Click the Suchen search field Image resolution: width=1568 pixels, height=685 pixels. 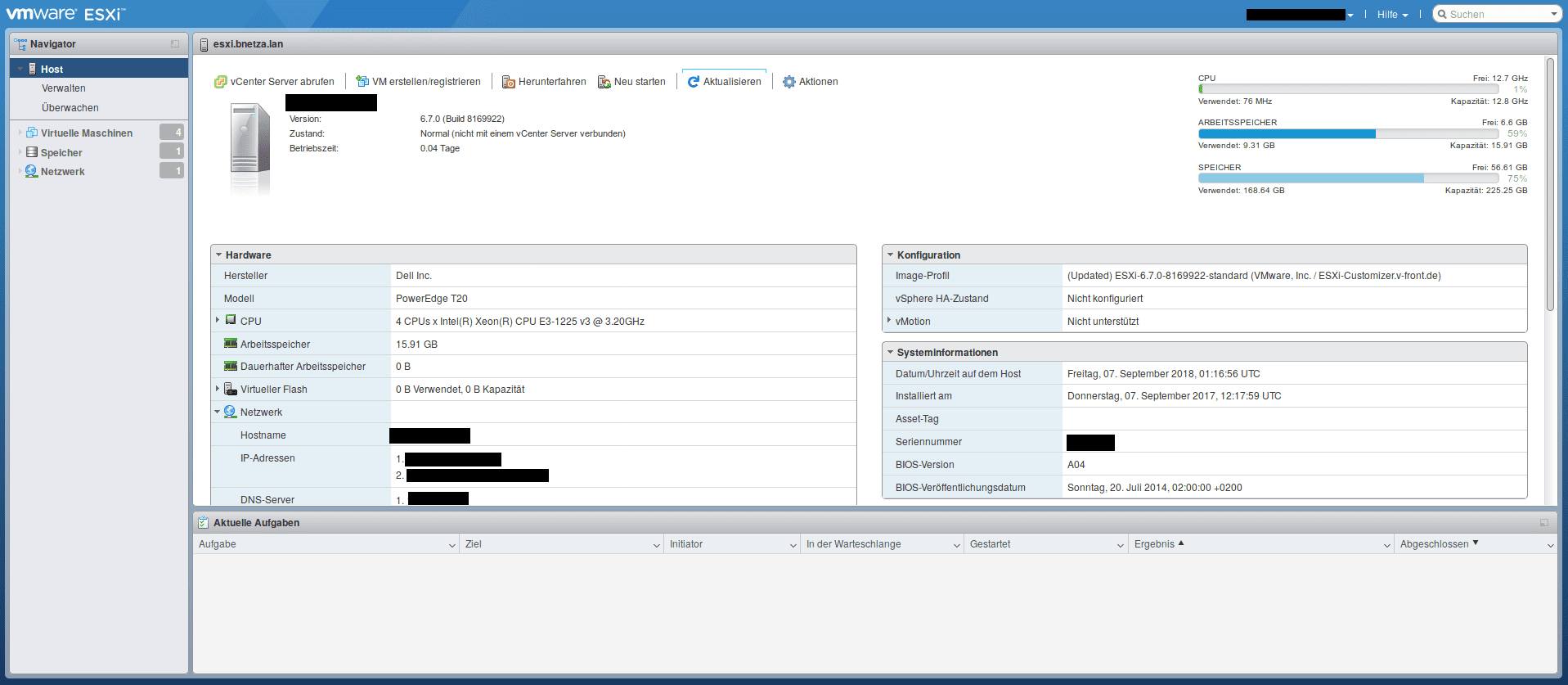coord(1497,14)
